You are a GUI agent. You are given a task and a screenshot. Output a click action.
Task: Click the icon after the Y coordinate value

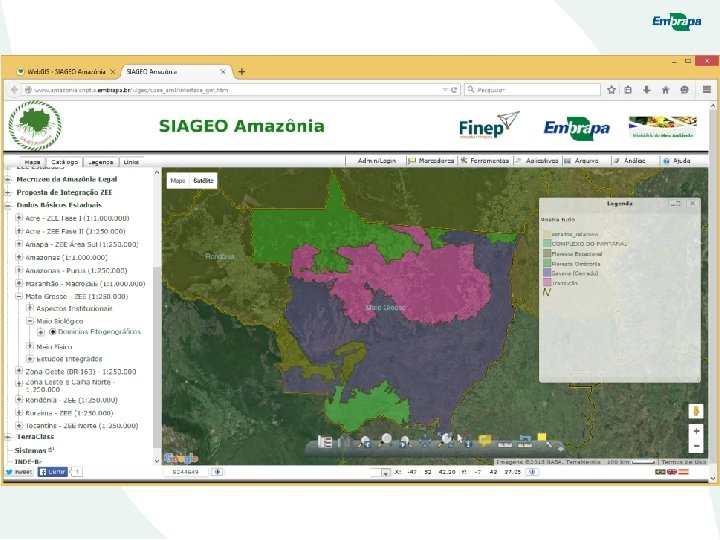click(x=532, y=472)
